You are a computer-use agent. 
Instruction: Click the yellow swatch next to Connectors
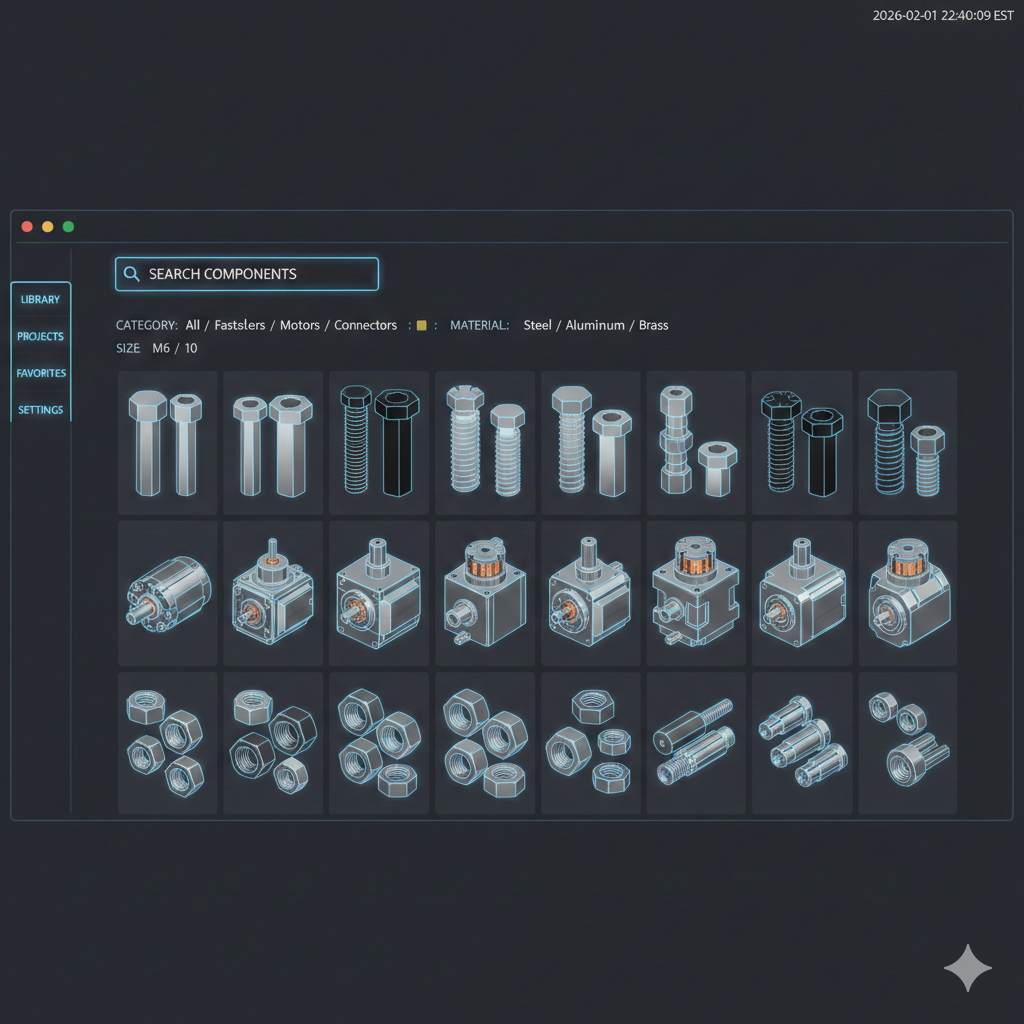pyautogui.click(x=420, y=325)
